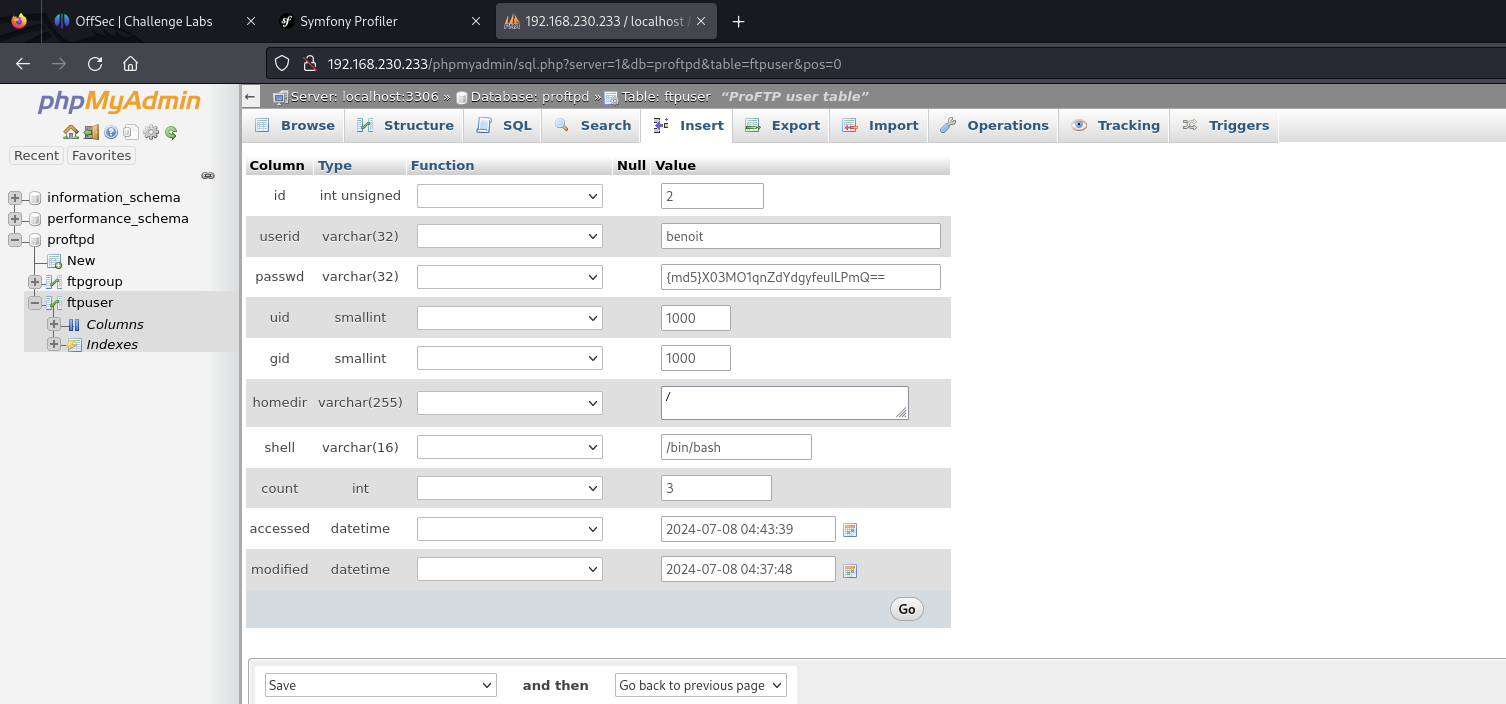Switch to the Structure tab

pos(405,125)
